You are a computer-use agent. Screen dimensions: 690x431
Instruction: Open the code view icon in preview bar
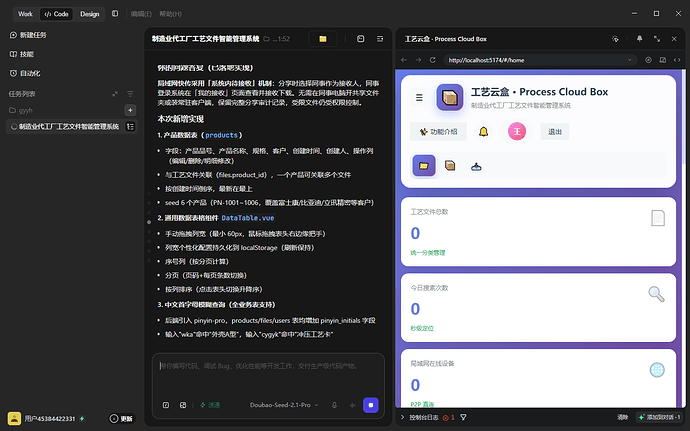tap(677, 60)
